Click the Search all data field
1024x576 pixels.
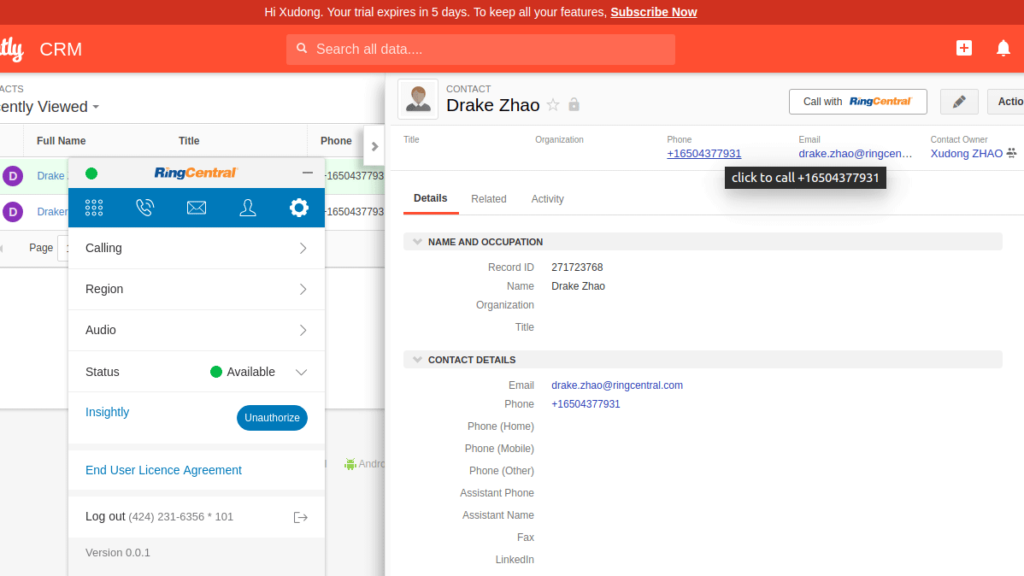pos(481,49)
